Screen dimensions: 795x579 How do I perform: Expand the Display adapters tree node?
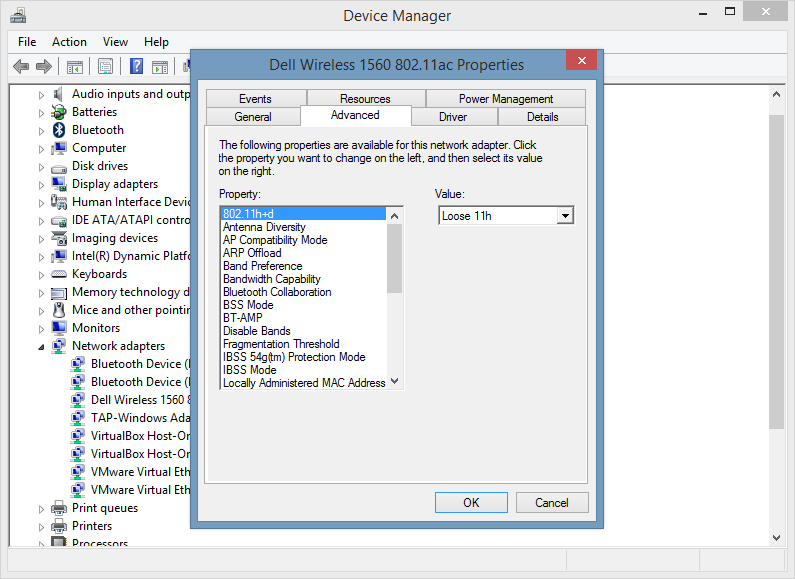(41, 185)
